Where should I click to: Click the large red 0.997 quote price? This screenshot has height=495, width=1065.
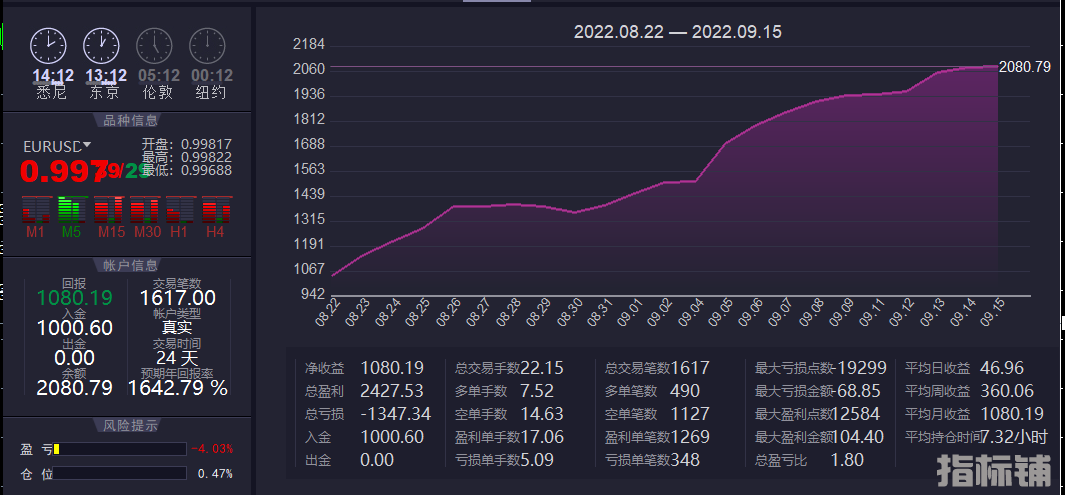point(64,172)
